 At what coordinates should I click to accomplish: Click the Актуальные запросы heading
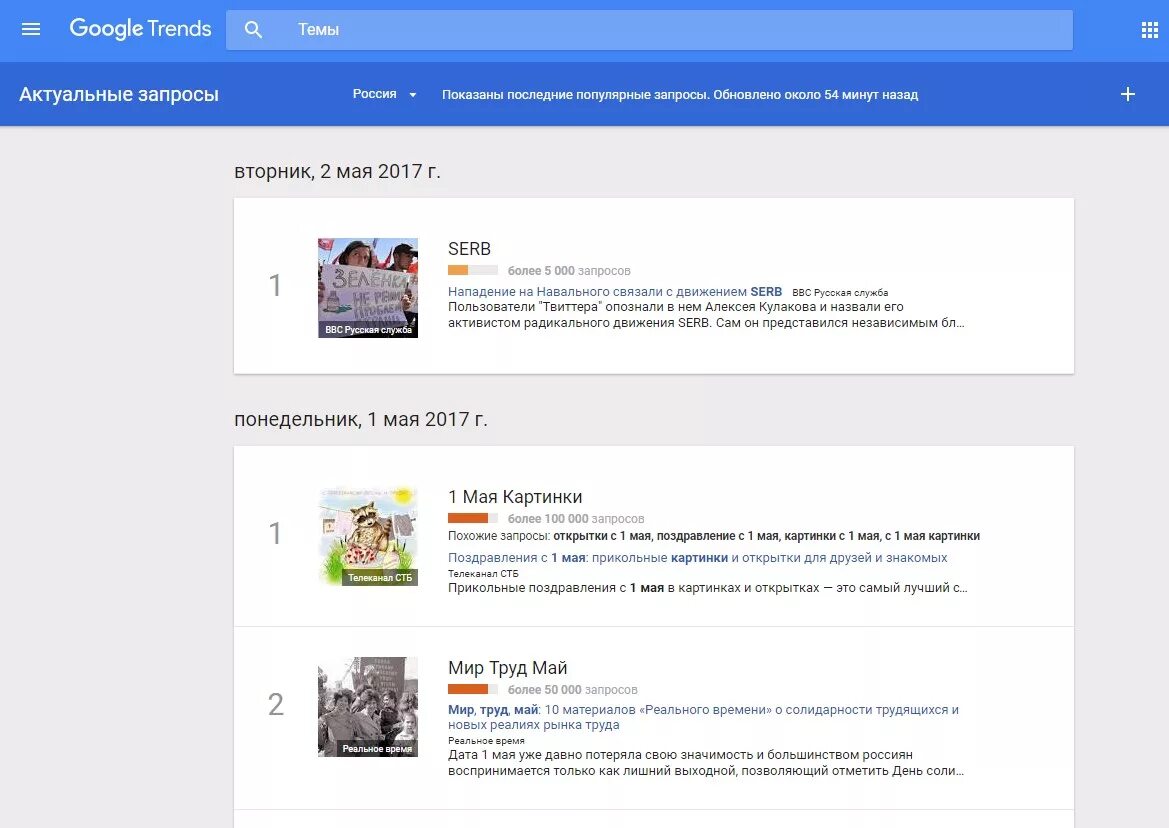coord(119,95)
